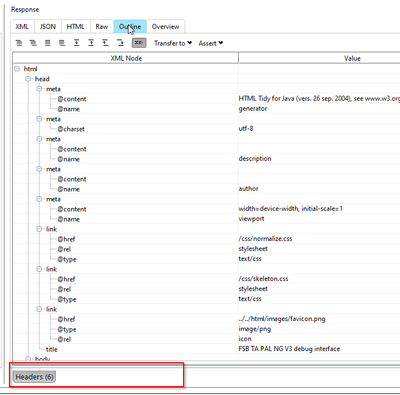Select the 'FSB TA PAL NG V3 debug interface' value
This screenshot has height=395, width=400.
pos(289,349)
